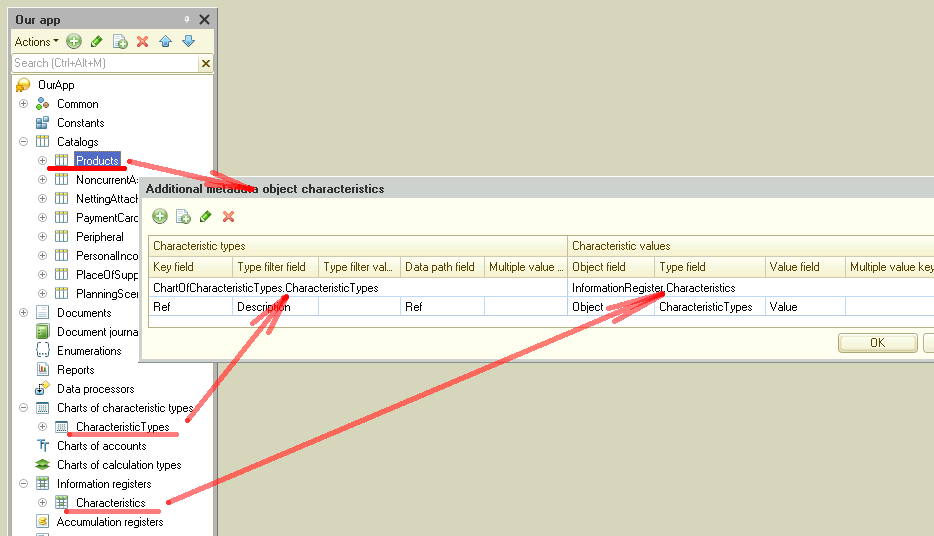Delete the characteristic row using dialog red X
This screenshot has height=536, width=934.
tap(228, 216)
